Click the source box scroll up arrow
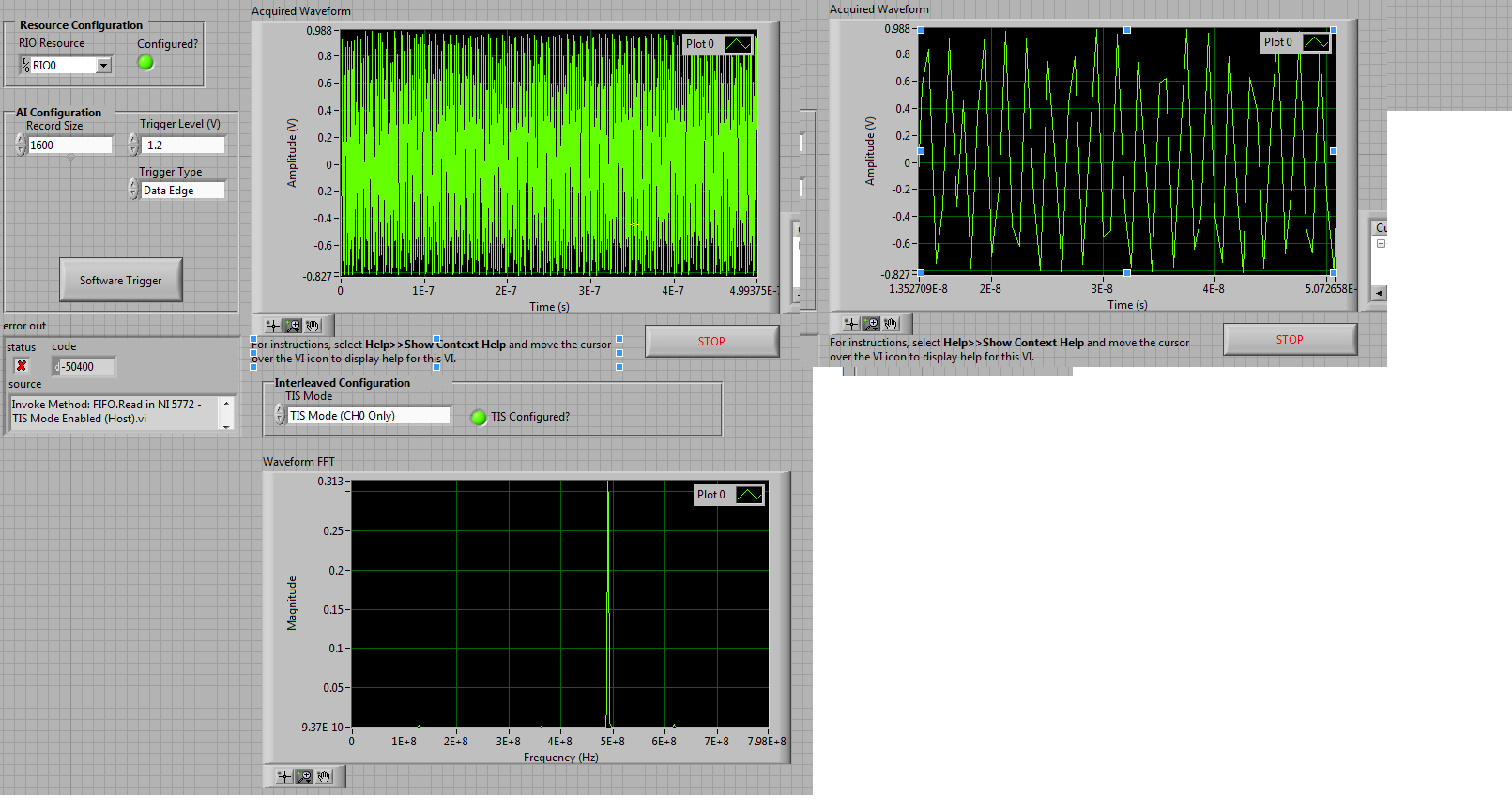 pyautogui.click(x=226, y=402)
